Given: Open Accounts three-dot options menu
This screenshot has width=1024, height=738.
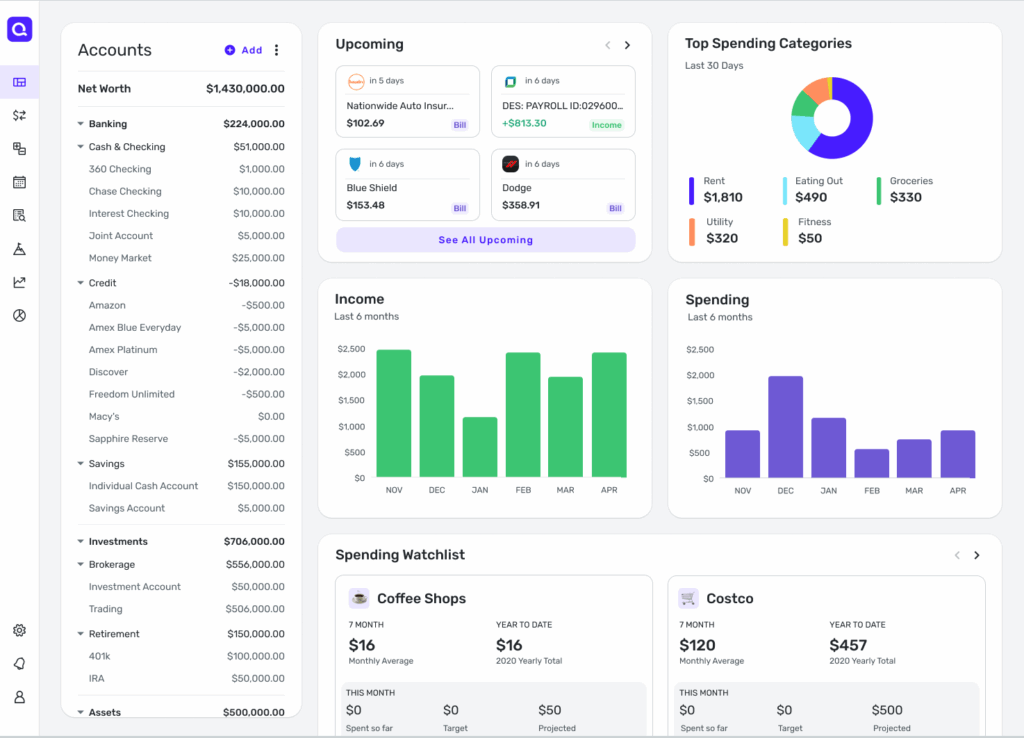Looking at the screenshot, I should 277,50.
